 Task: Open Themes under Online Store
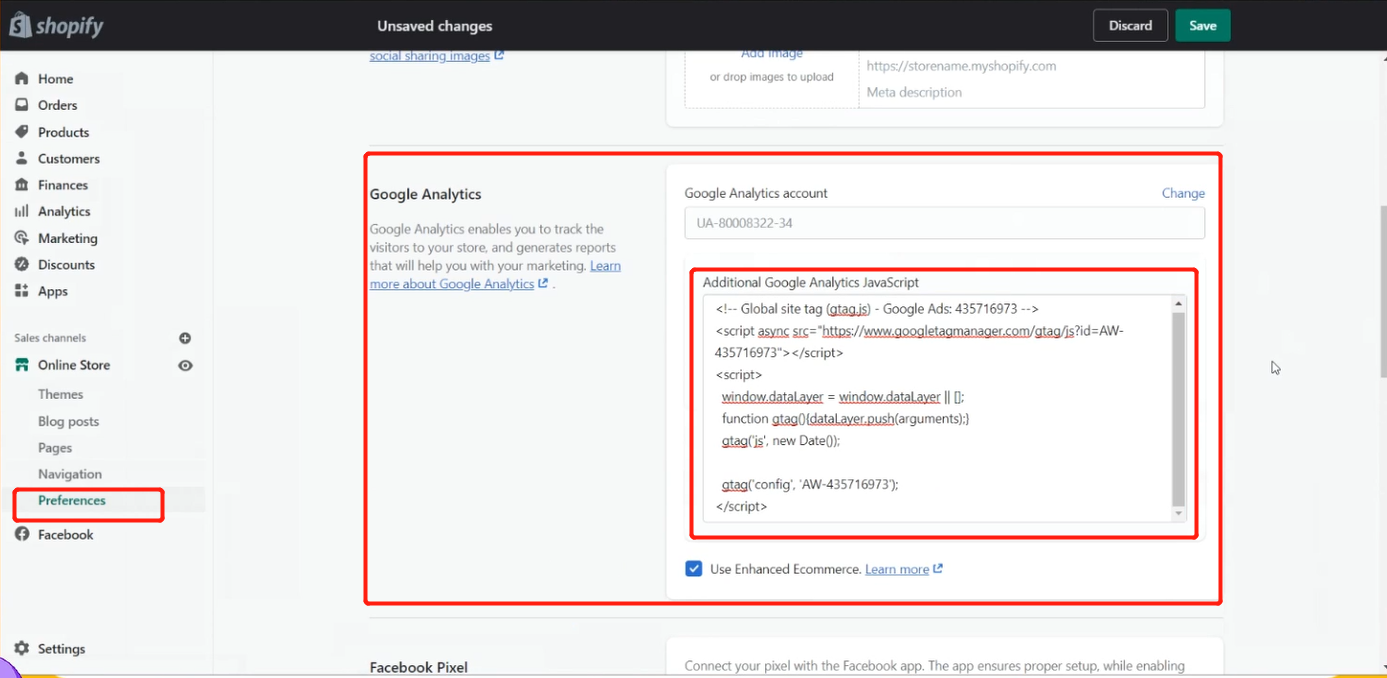(x=60, y=394)
